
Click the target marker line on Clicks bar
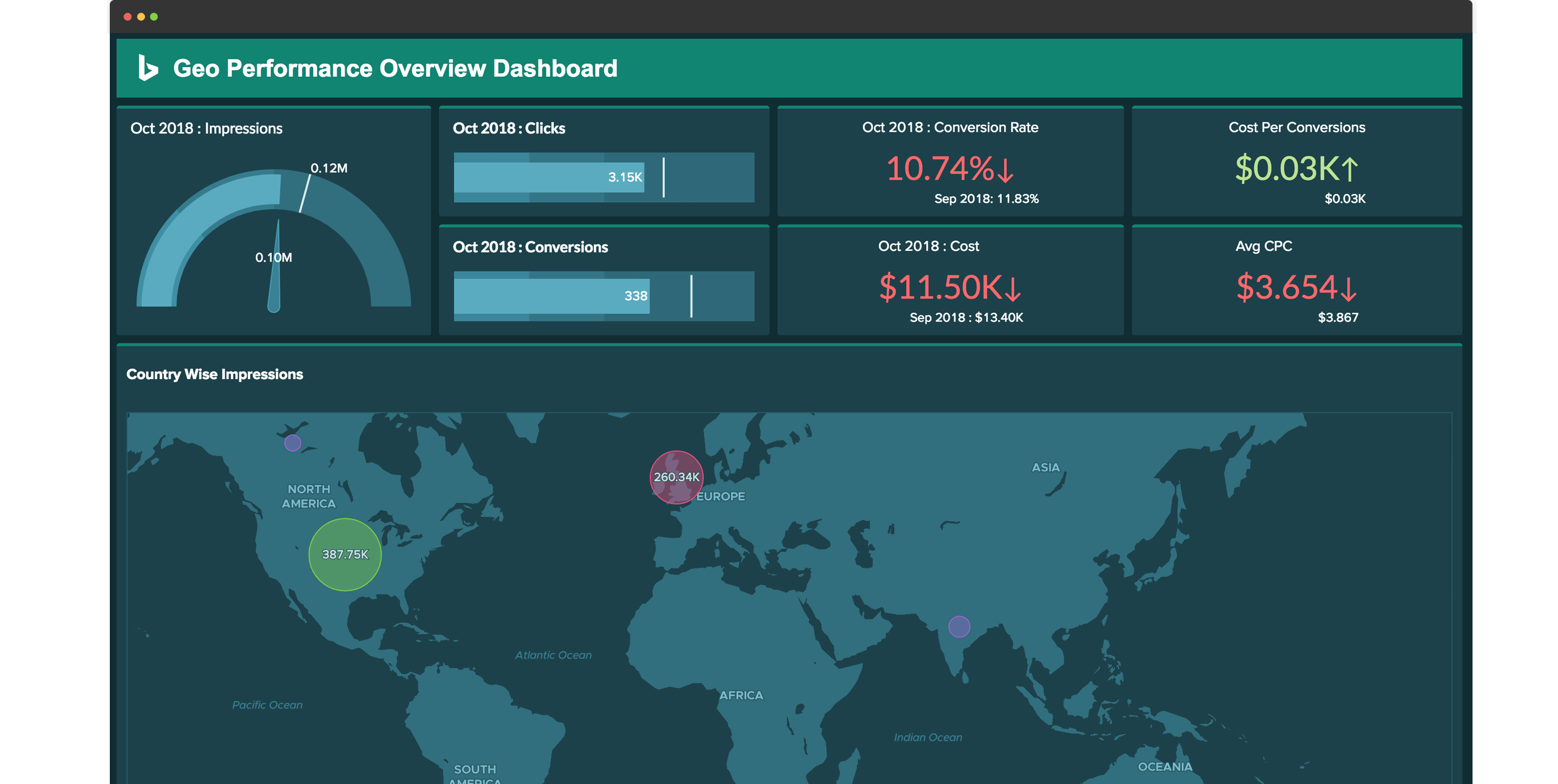(663, 177)
